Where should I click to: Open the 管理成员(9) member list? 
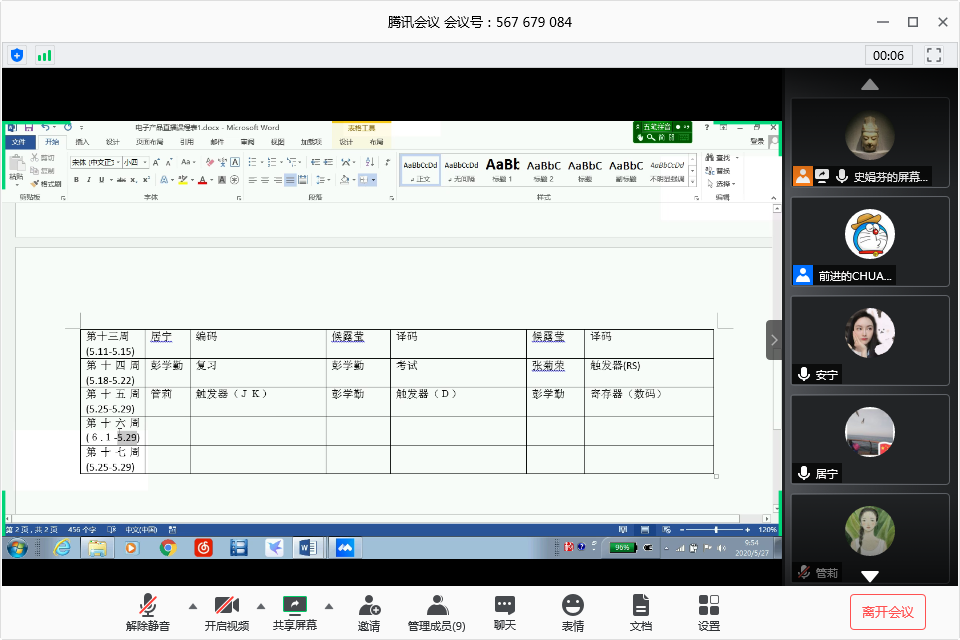(436, 612)
